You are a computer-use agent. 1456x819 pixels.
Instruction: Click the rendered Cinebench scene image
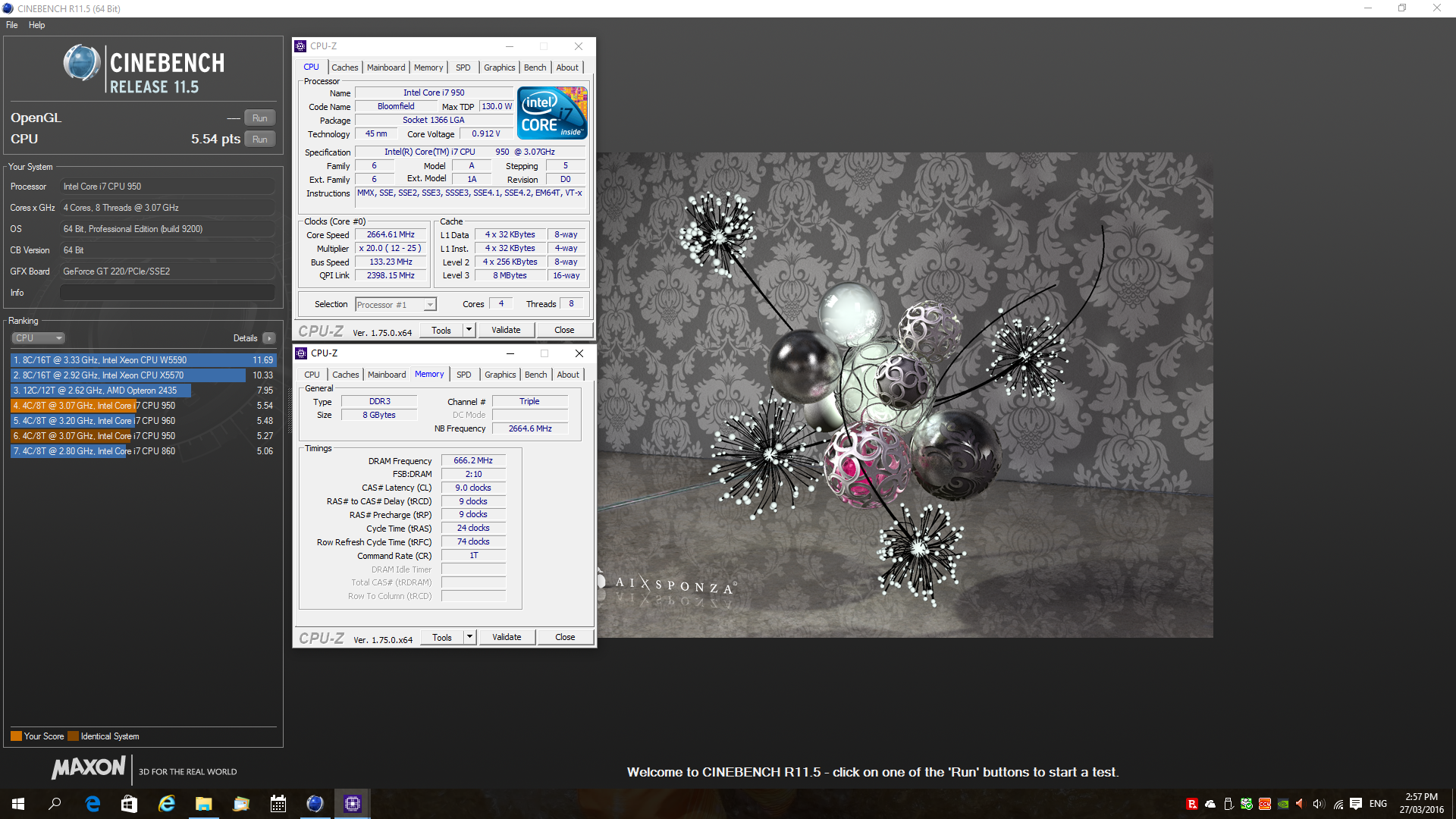pos(905,395)
